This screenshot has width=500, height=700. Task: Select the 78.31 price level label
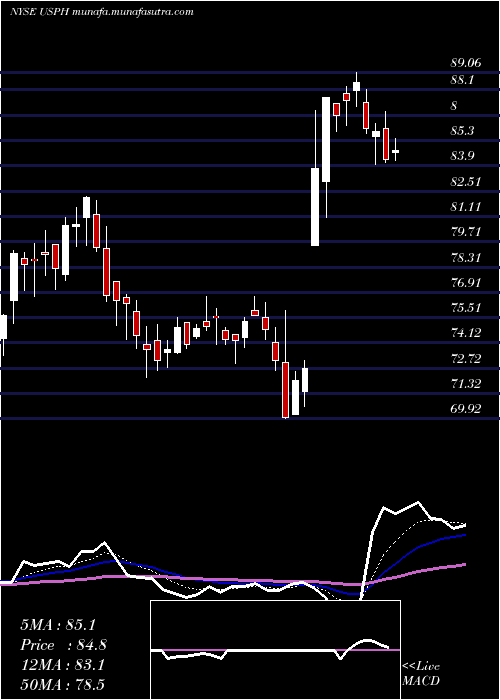pos(466,258)
